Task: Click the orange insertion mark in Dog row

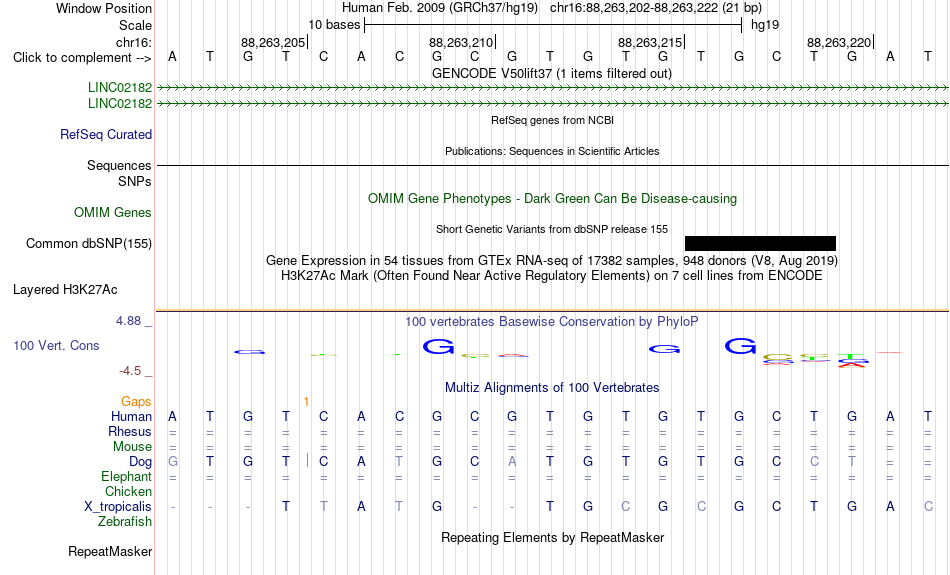Action: (x=308, y=460)
